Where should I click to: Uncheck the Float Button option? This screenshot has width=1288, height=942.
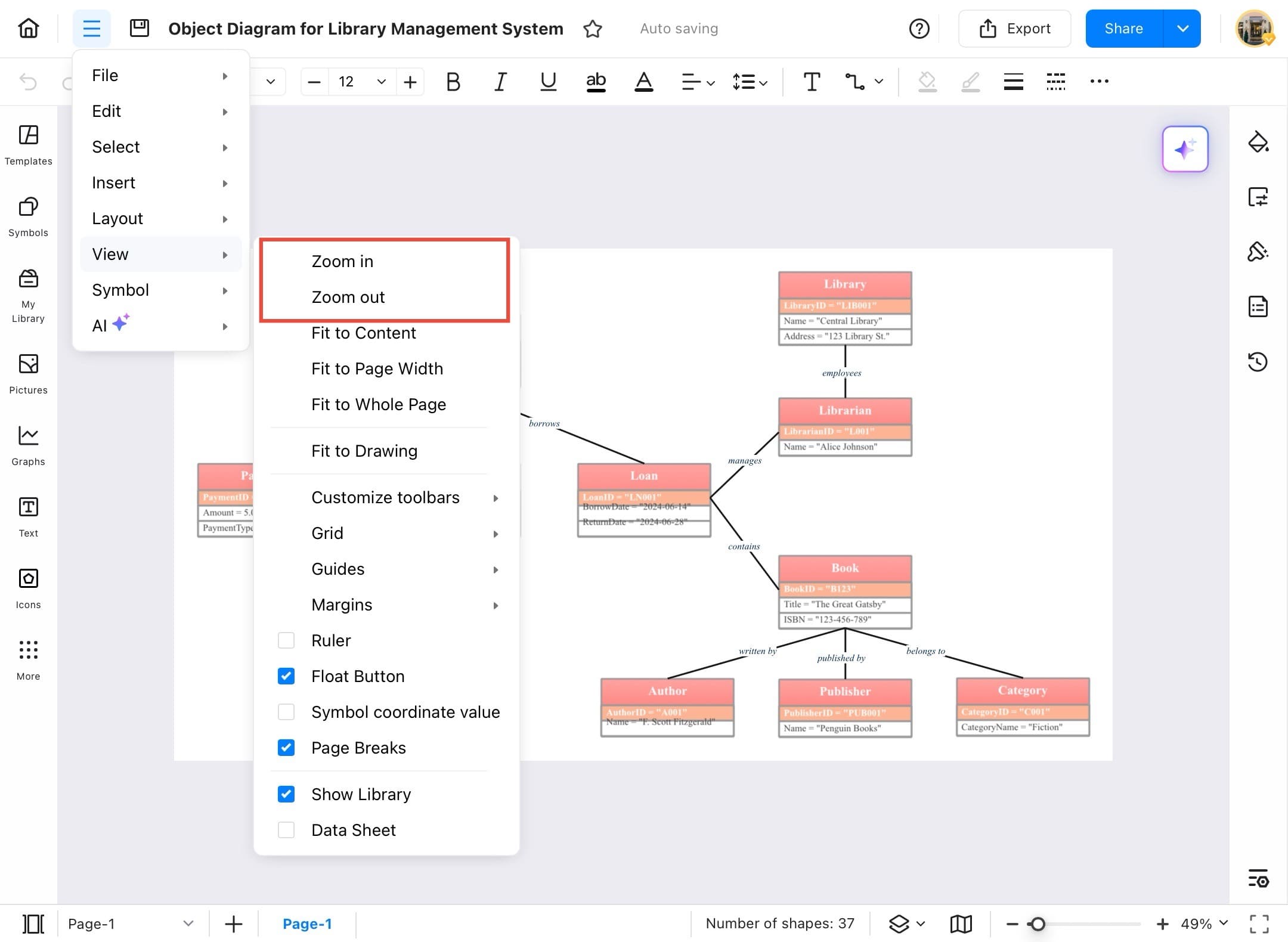(x=286, y=676)
